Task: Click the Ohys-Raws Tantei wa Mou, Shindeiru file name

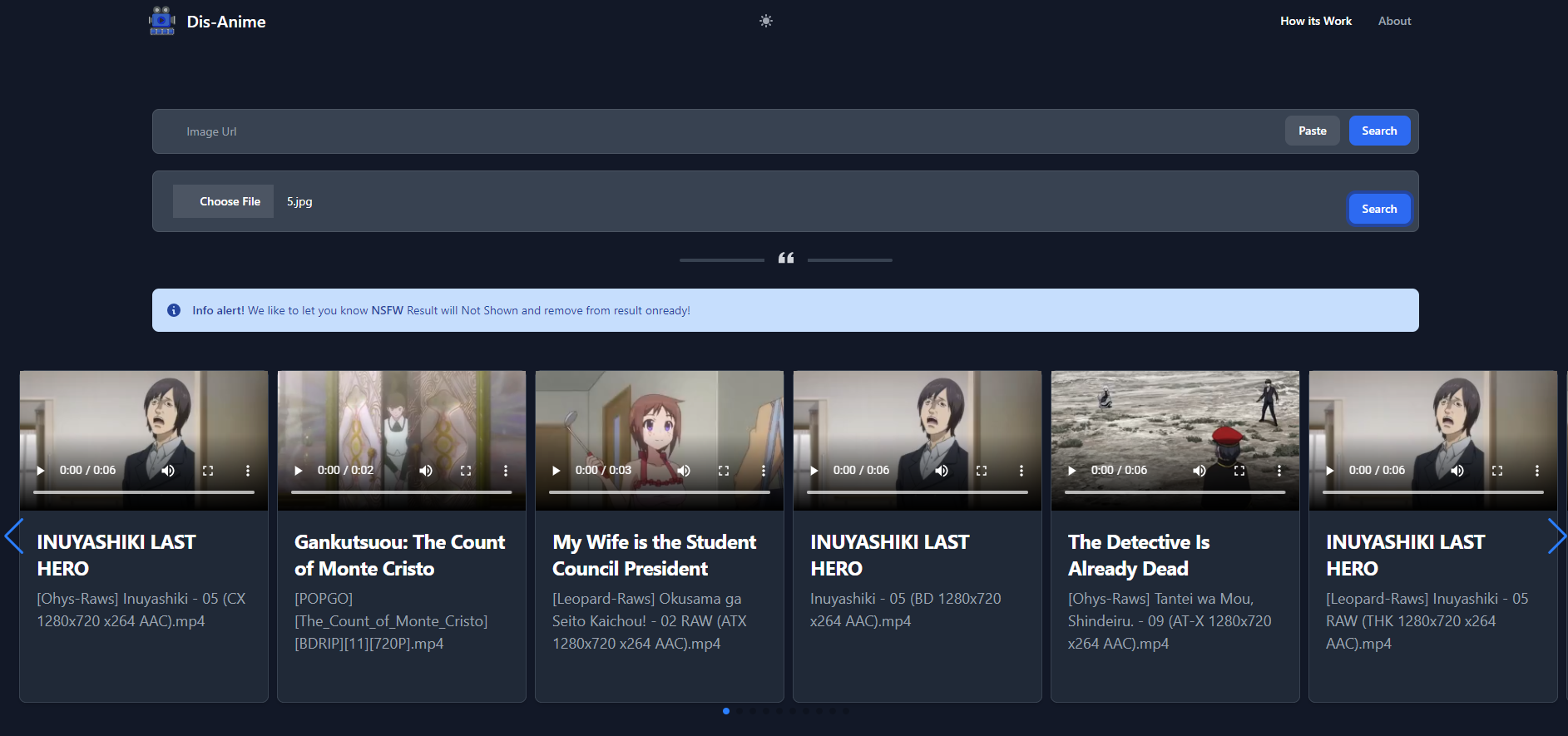Action: tap(1170, 621)
